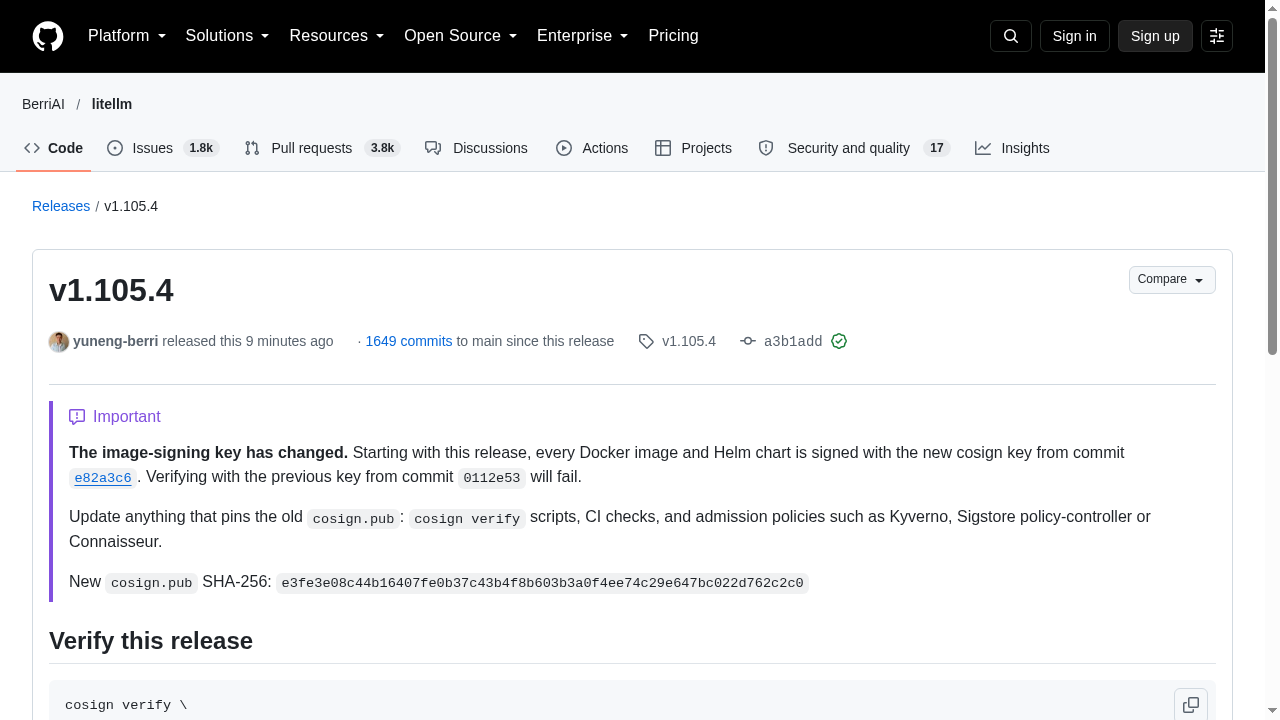Open the Pull requests tab
1280x720 pixels.
click(x=322, y=148)
